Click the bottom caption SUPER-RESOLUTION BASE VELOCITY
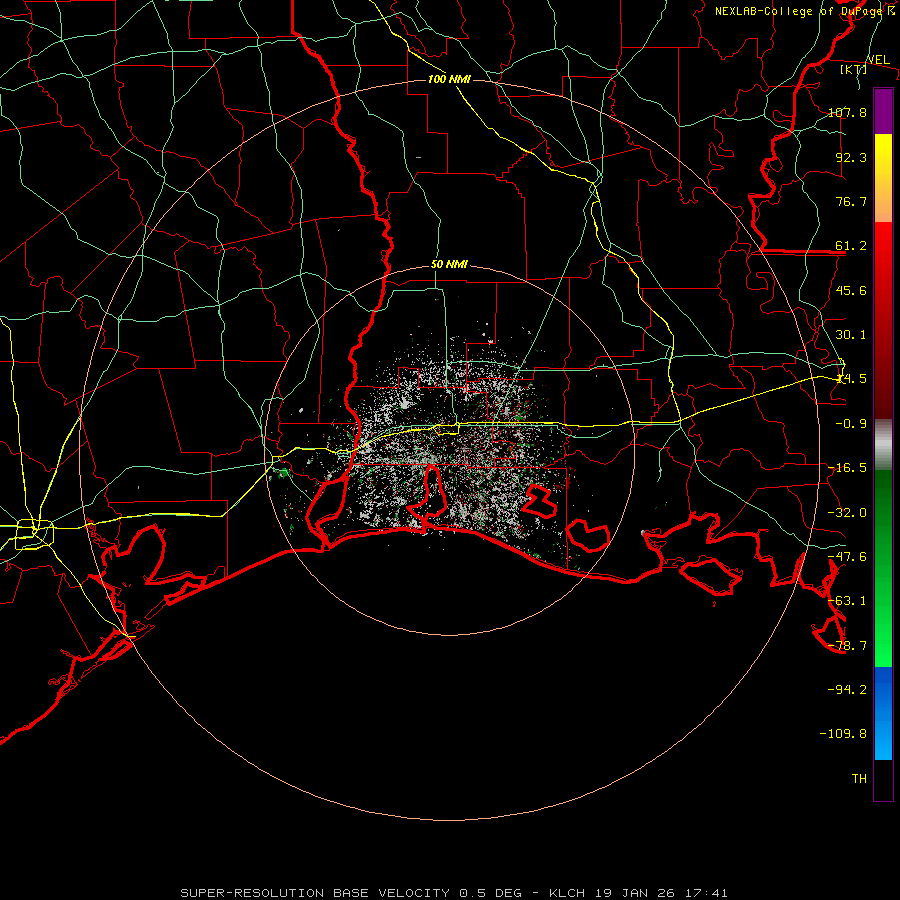The width and height of the screenshot is (900, 900). tap(315, 893)
